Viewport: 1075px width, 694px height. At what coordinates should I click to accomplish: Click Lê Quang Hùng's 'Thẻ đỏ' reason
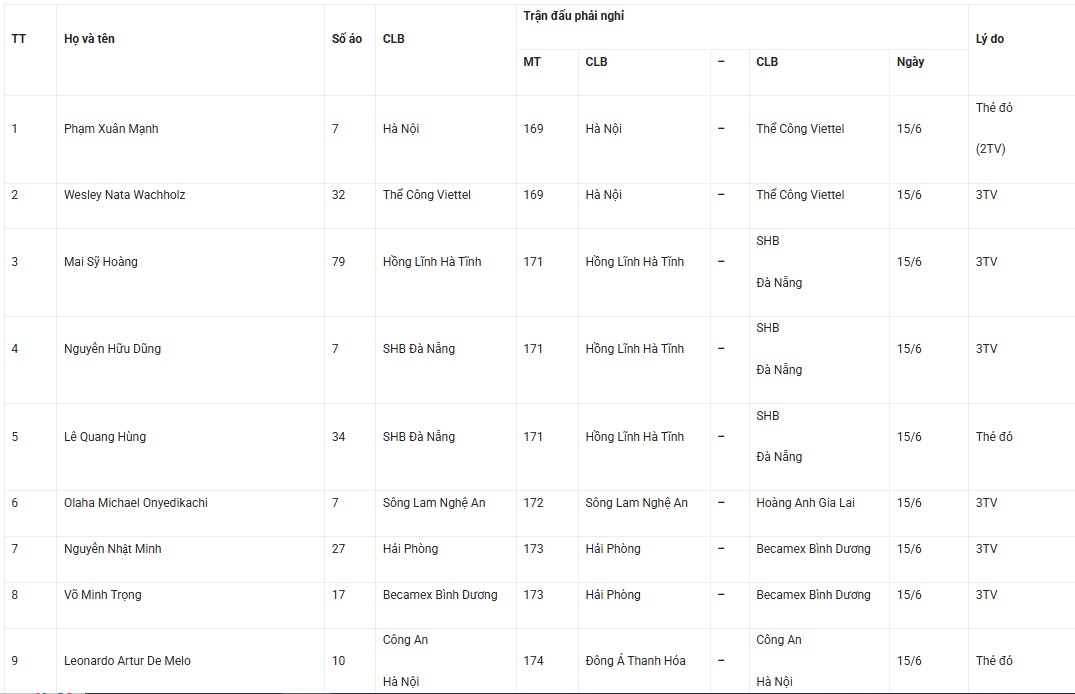pyautogui.click(x=994, y=437)
